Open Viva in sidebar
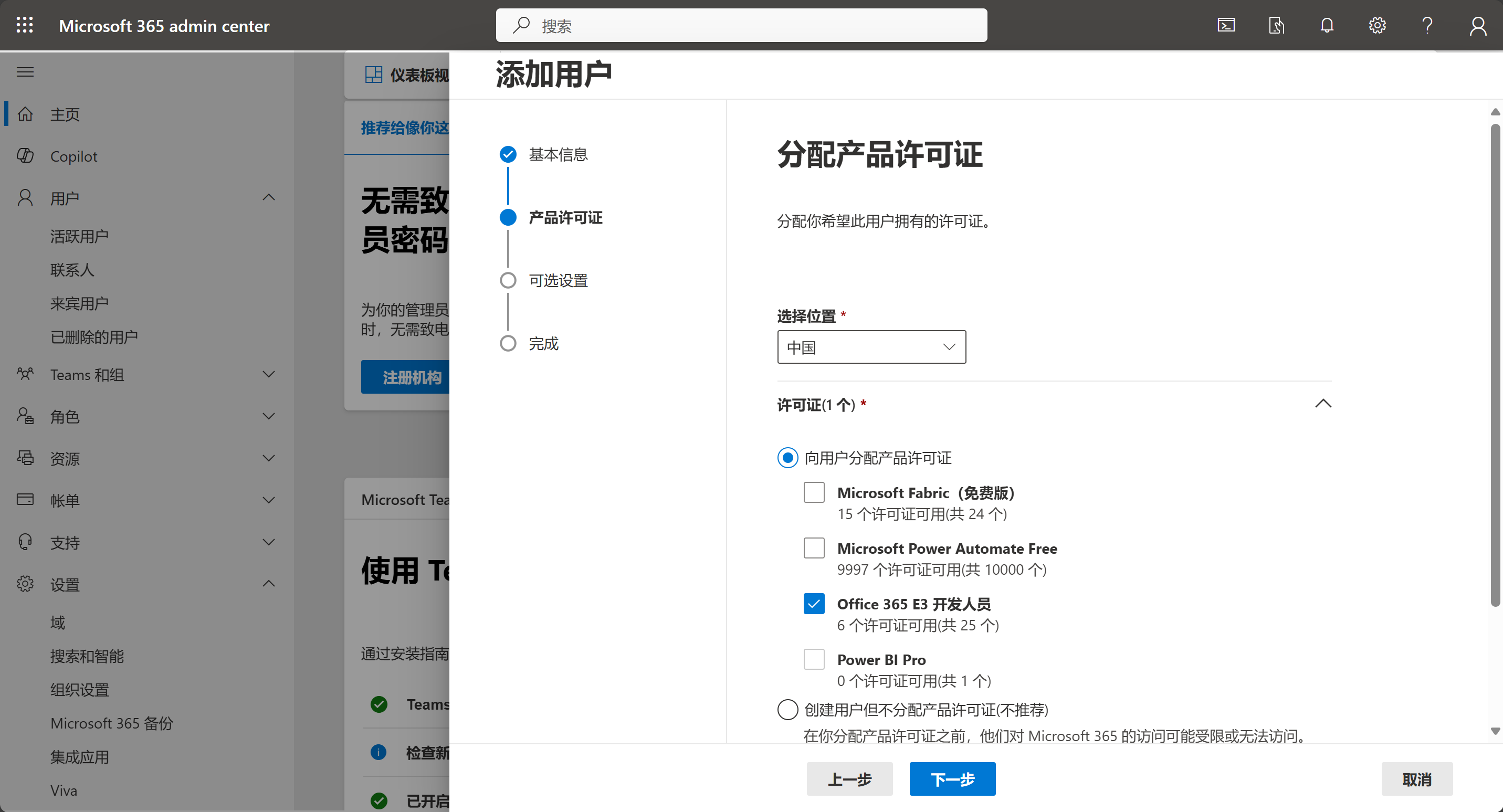The width and height of the screenshot is (1503, 812). pos(64,790)
